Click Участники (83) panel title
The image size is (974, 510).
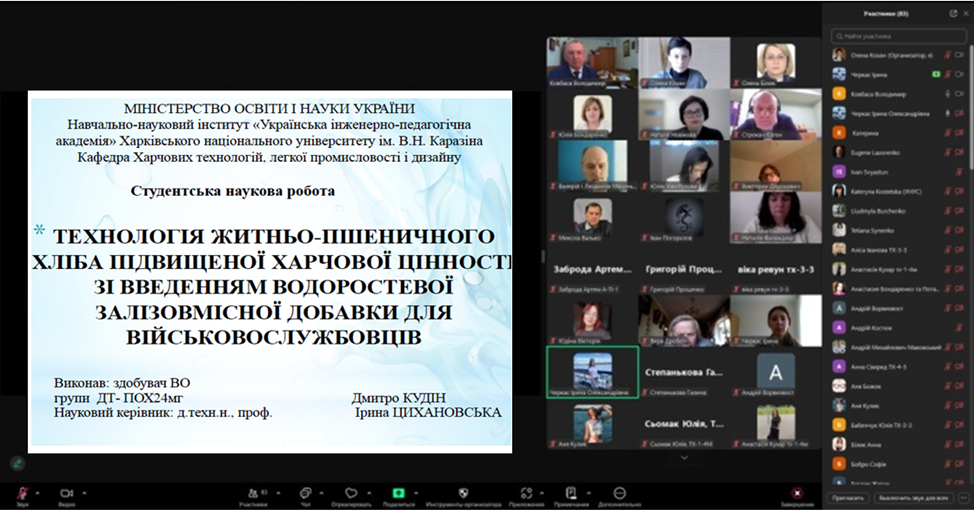coord(886,14)
